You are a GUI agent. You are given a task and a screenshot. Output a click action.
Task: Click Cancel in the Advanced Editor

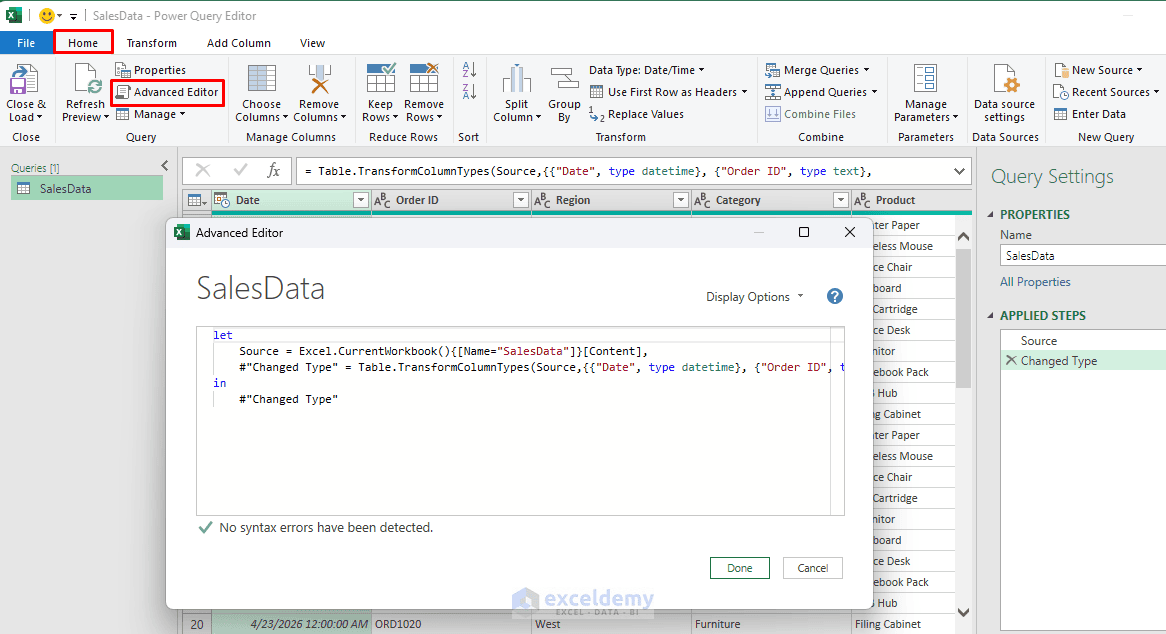coord(813,568)
